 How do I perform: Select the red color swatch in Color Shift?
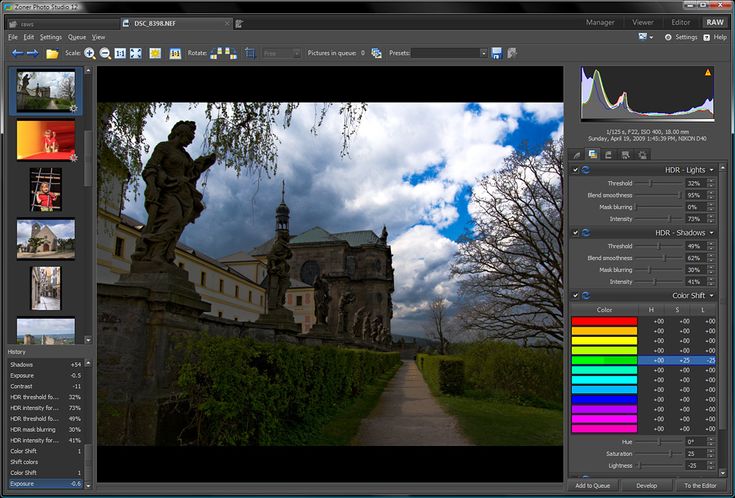click(603, 320)
